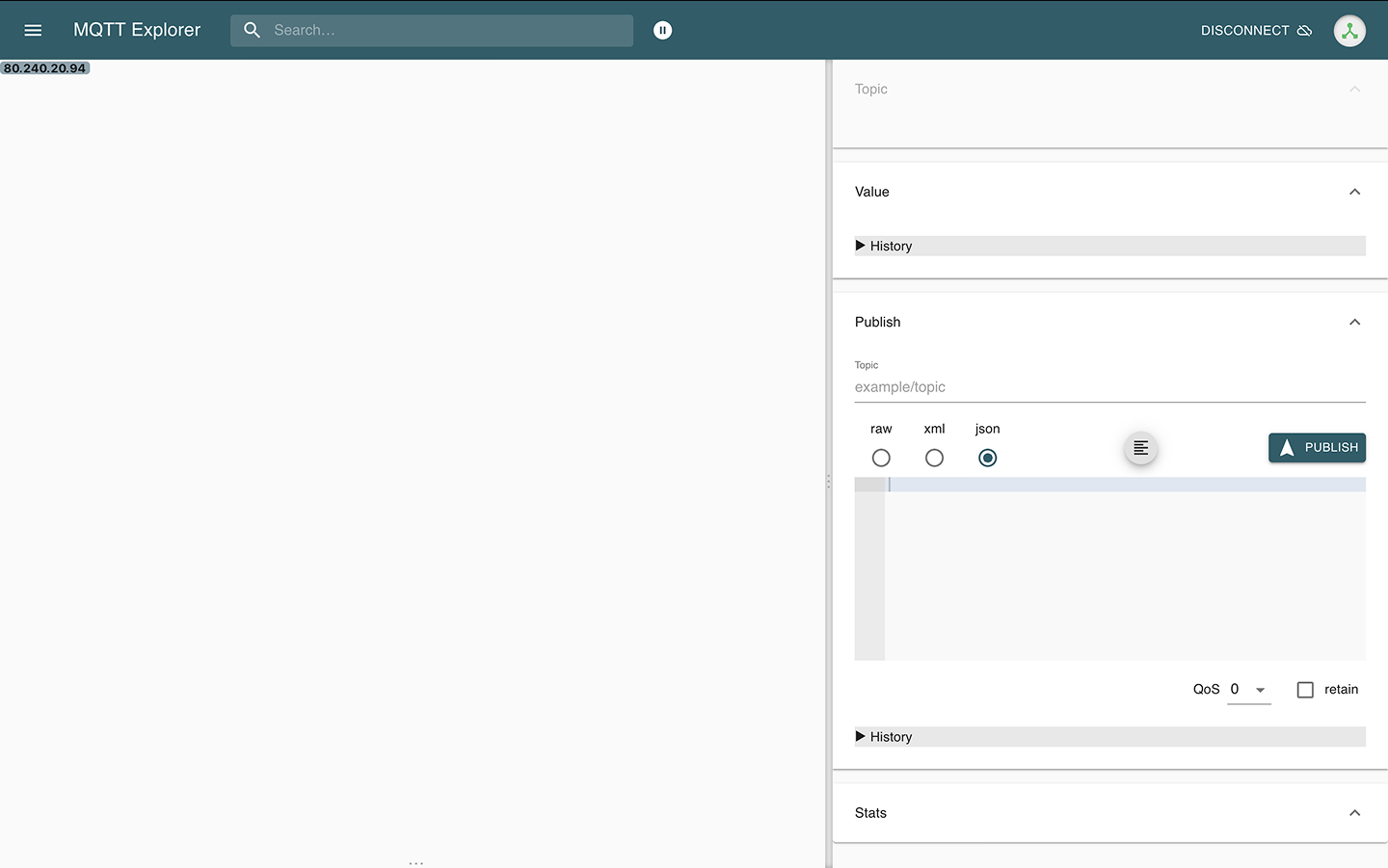1388x868 pixels.
Task: Format the payload using the format-message icon
Action: coord(1140,447)
